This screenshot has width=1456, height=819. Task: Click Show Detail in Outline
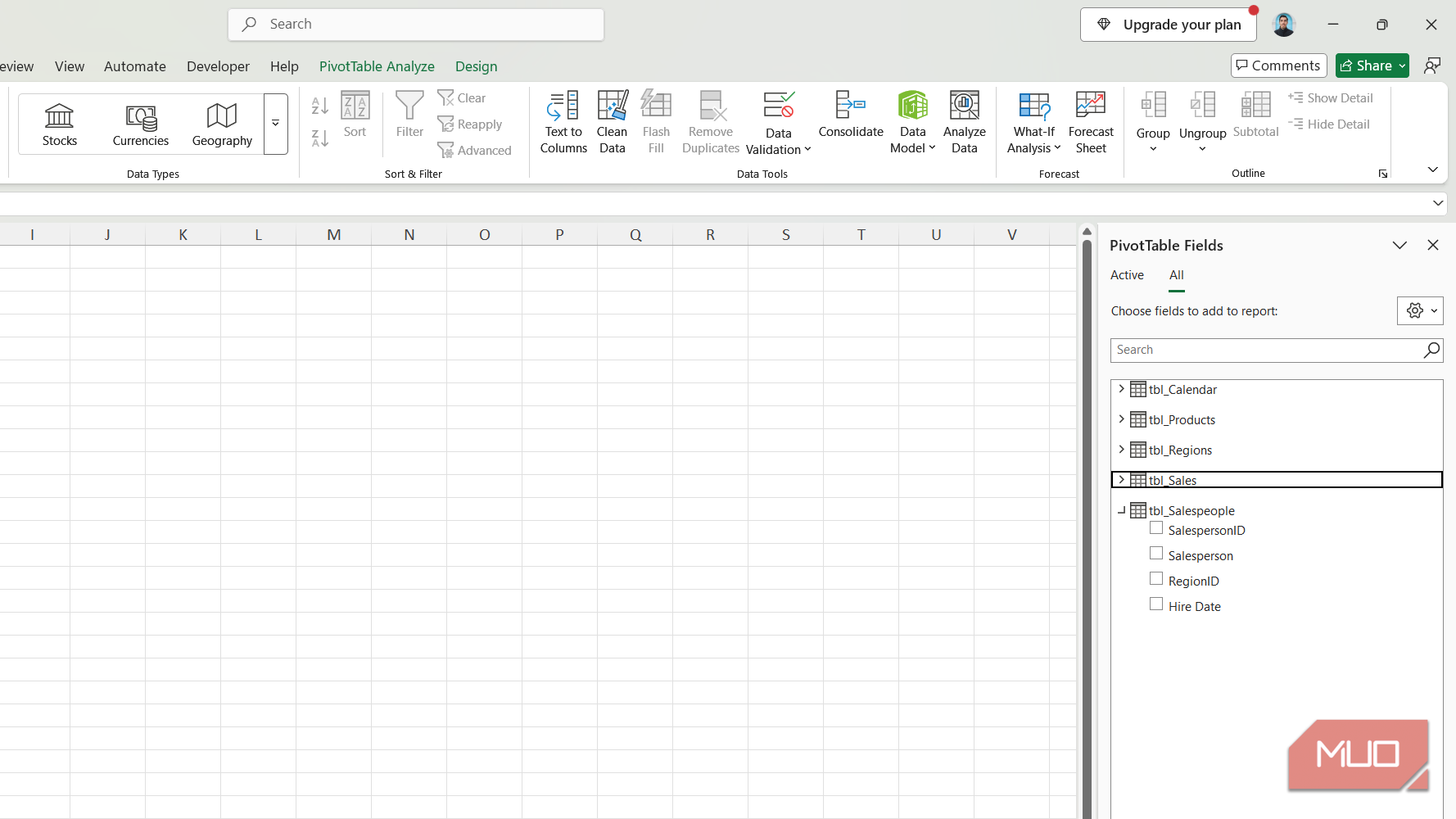pyautogui.click(x=1330, y=97)
